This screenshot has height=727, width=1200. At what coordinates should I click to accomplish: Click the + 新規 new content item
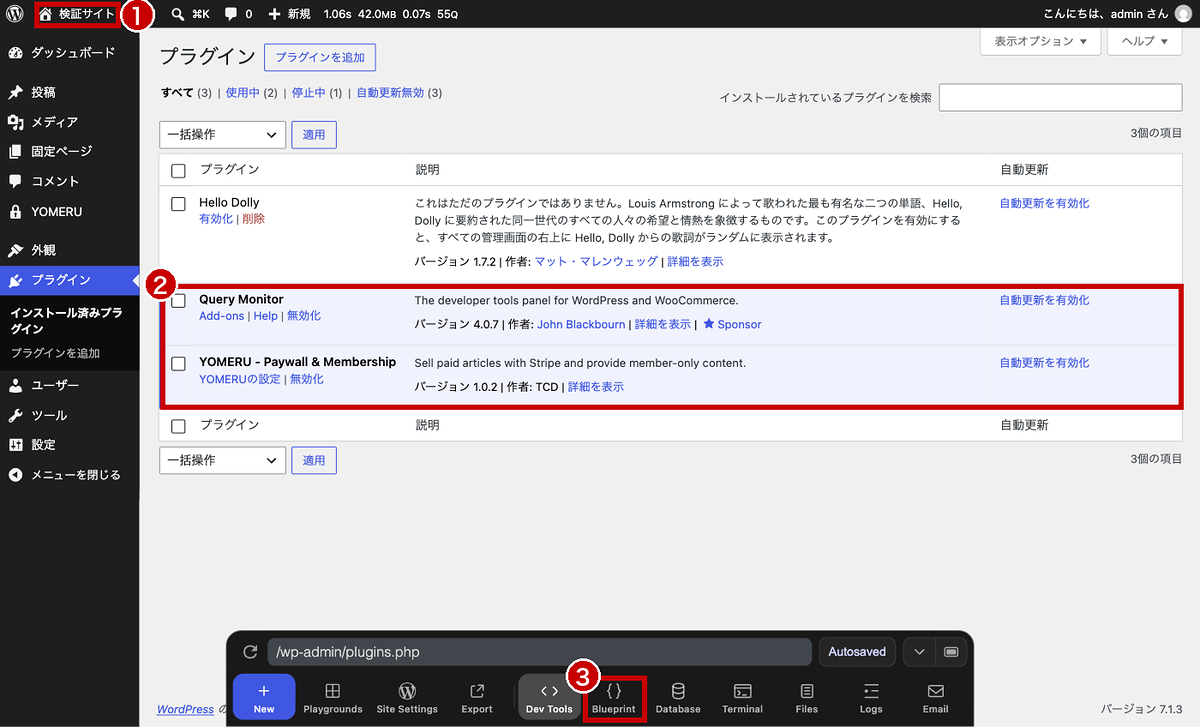(x=290, y=14)
